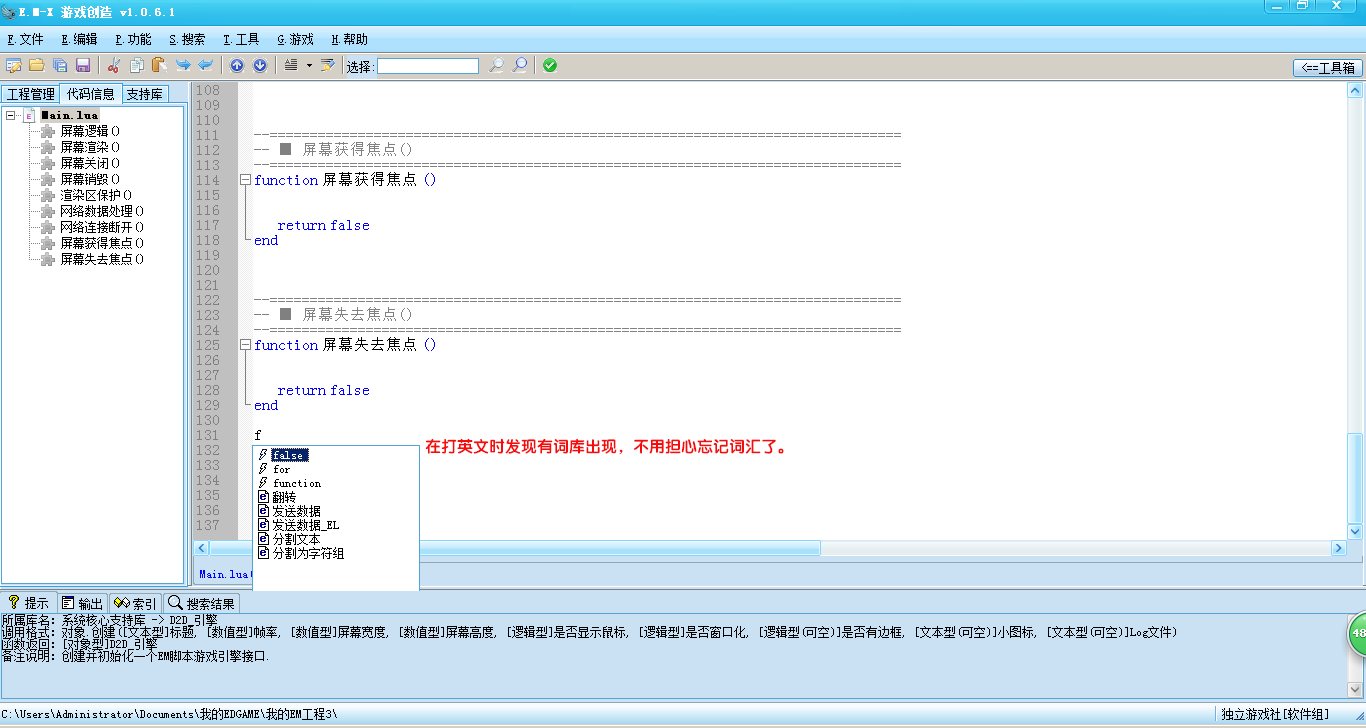Click the magnifier icon beside the green check
Viewport: 1366px width, 728px height.
pos(520,66)
